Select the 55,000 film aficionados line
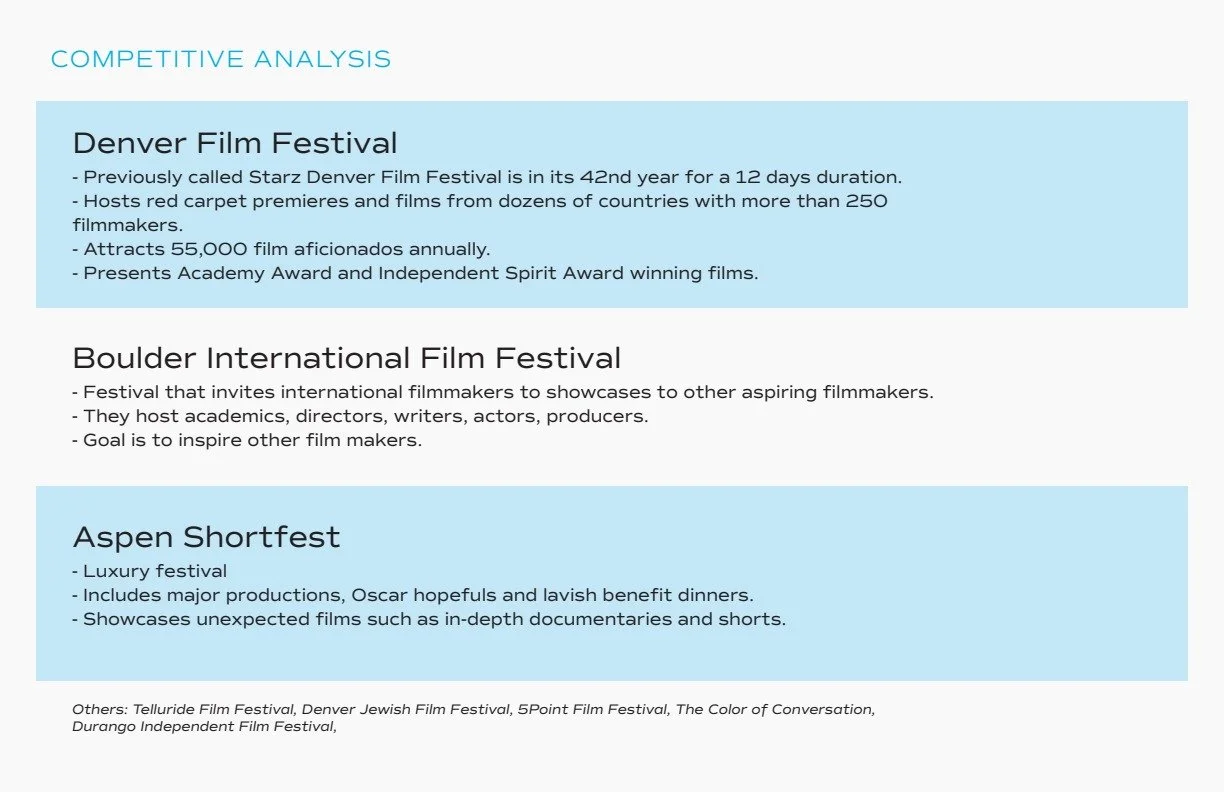 pyautogui.click(x=281, y=249)
